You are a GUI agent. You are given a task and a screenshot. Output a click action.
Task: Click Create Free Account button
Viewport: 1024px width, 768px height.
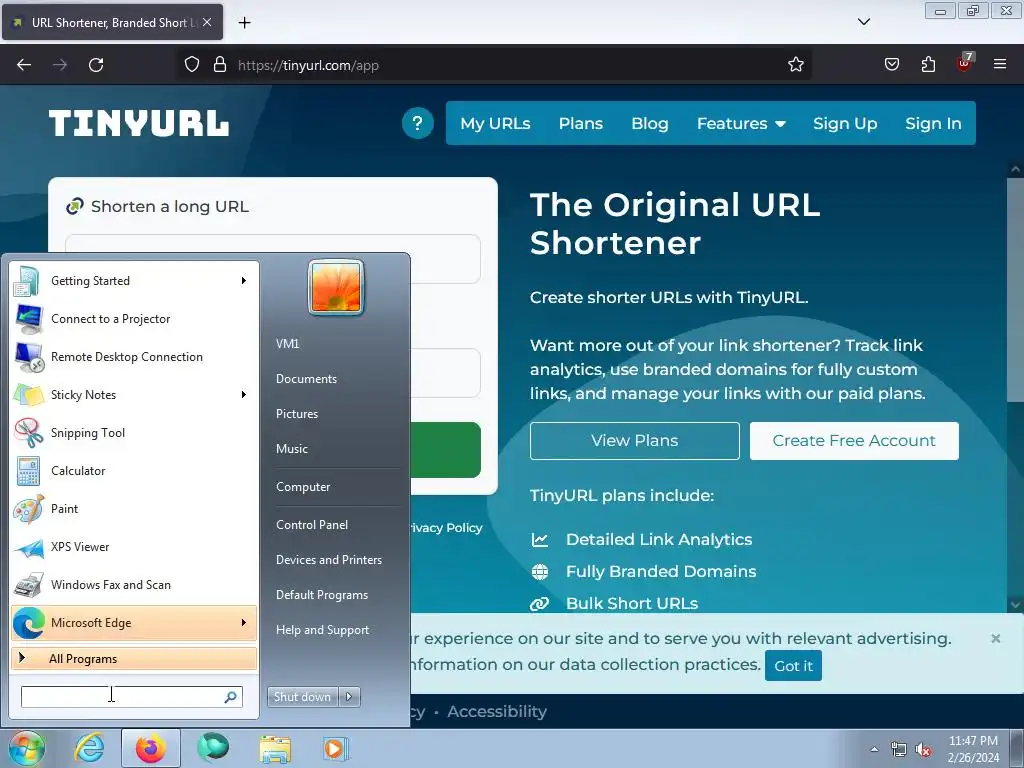[854, 441]
